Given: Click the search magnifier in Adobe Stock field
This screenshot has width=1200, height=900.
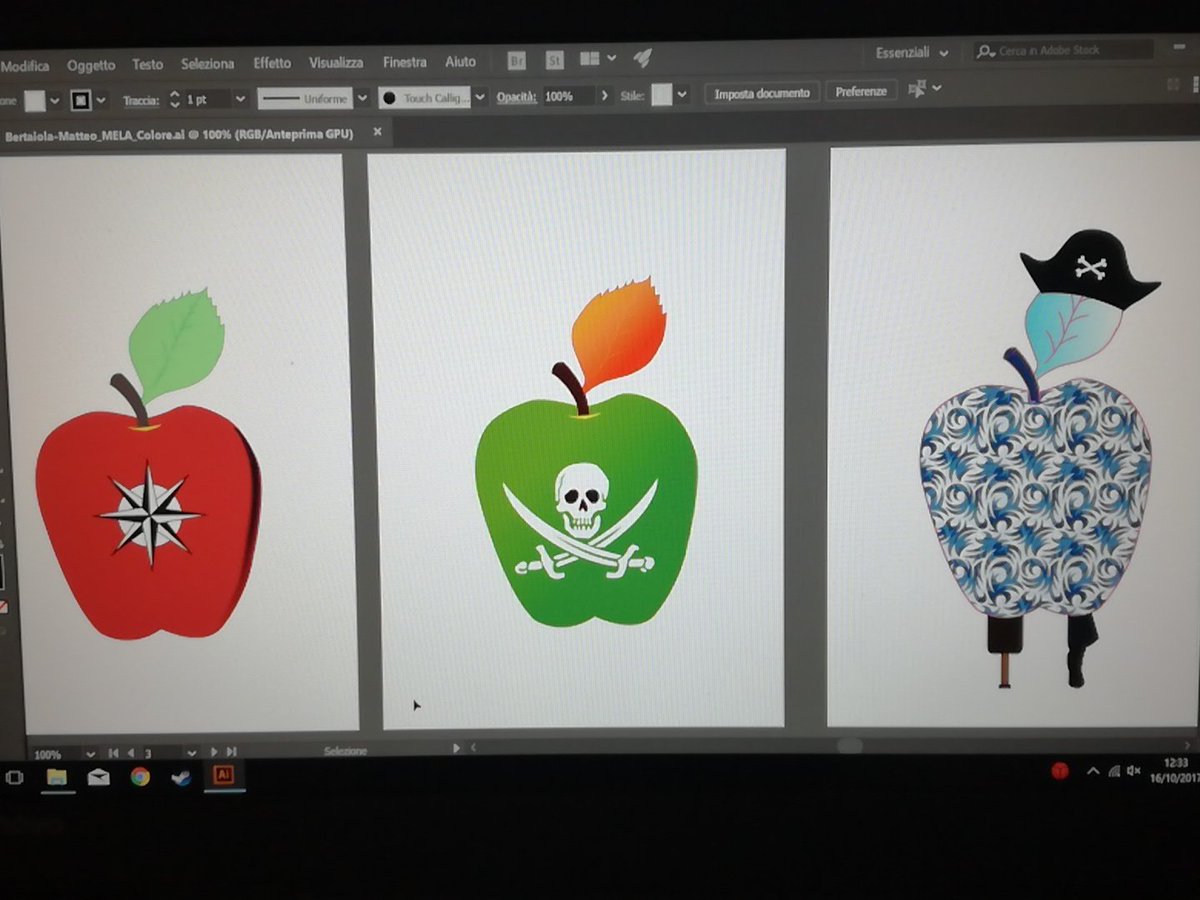Looking at the screenshot, I should 987,51.
